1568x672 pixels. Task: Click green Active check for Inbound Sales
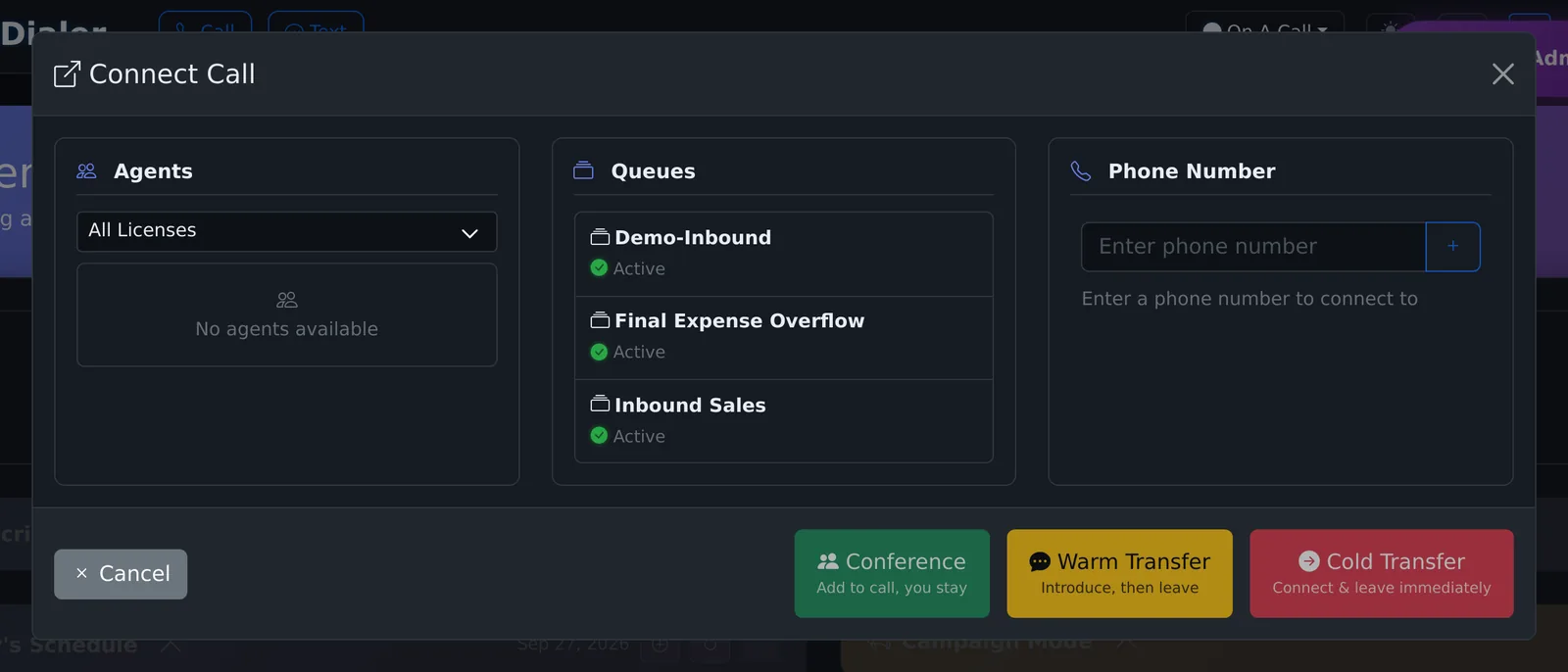[x=599, y=436]
